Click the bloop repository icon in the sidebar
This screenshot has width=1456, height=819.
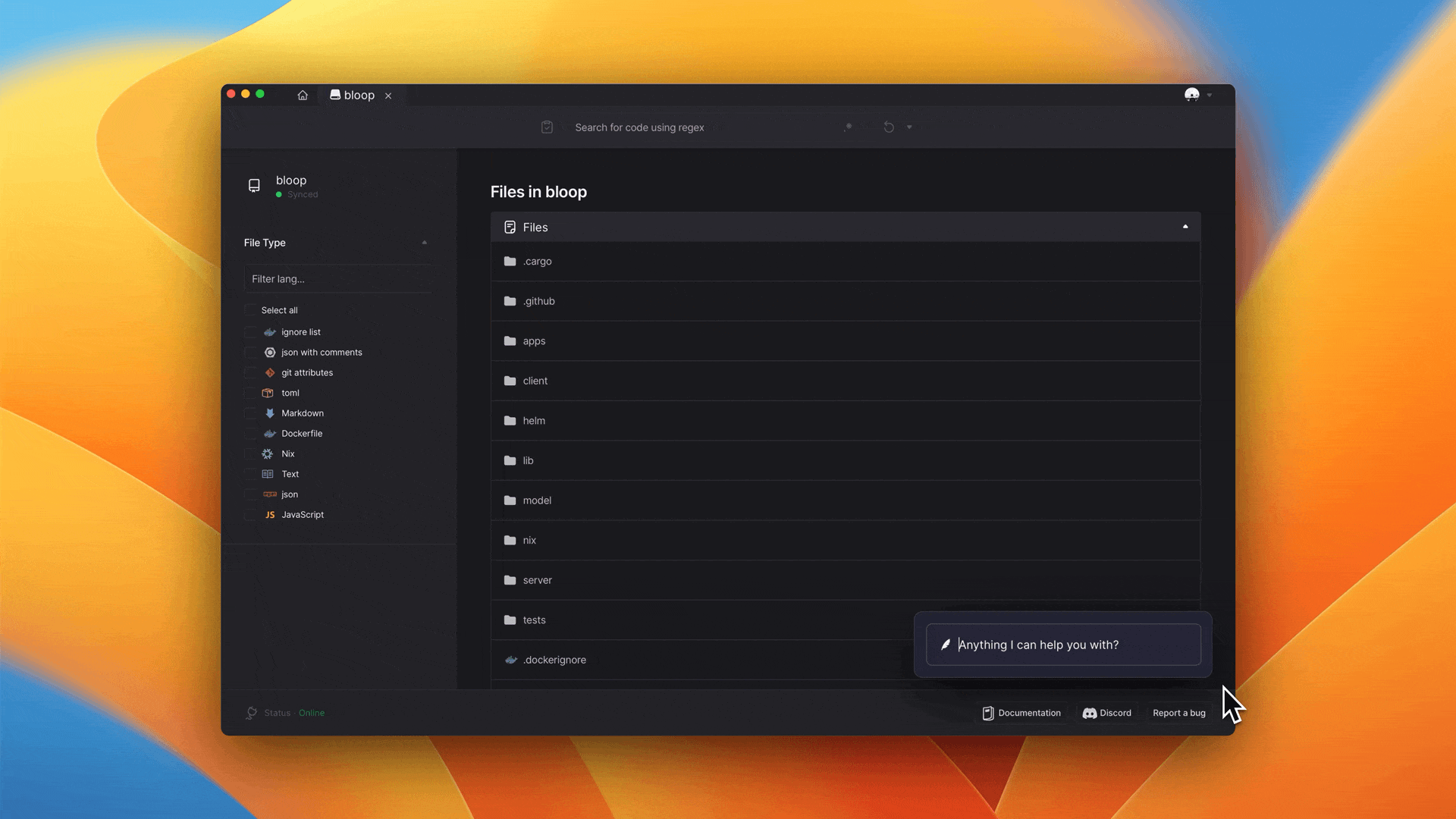[x=254, y=186]
